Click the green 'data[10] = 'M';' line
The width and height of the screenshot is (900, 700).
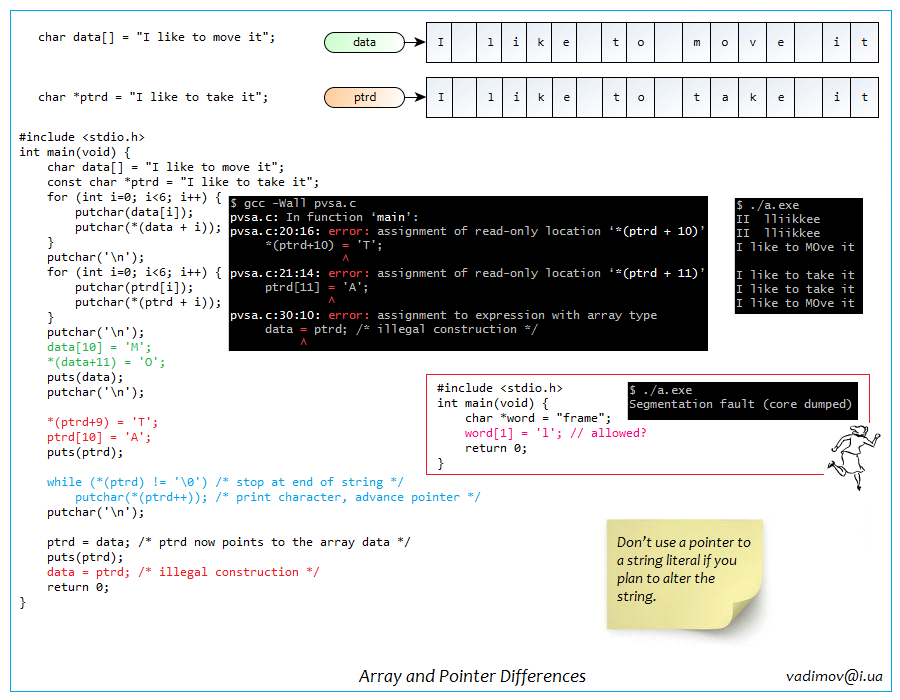pos(99,347)
